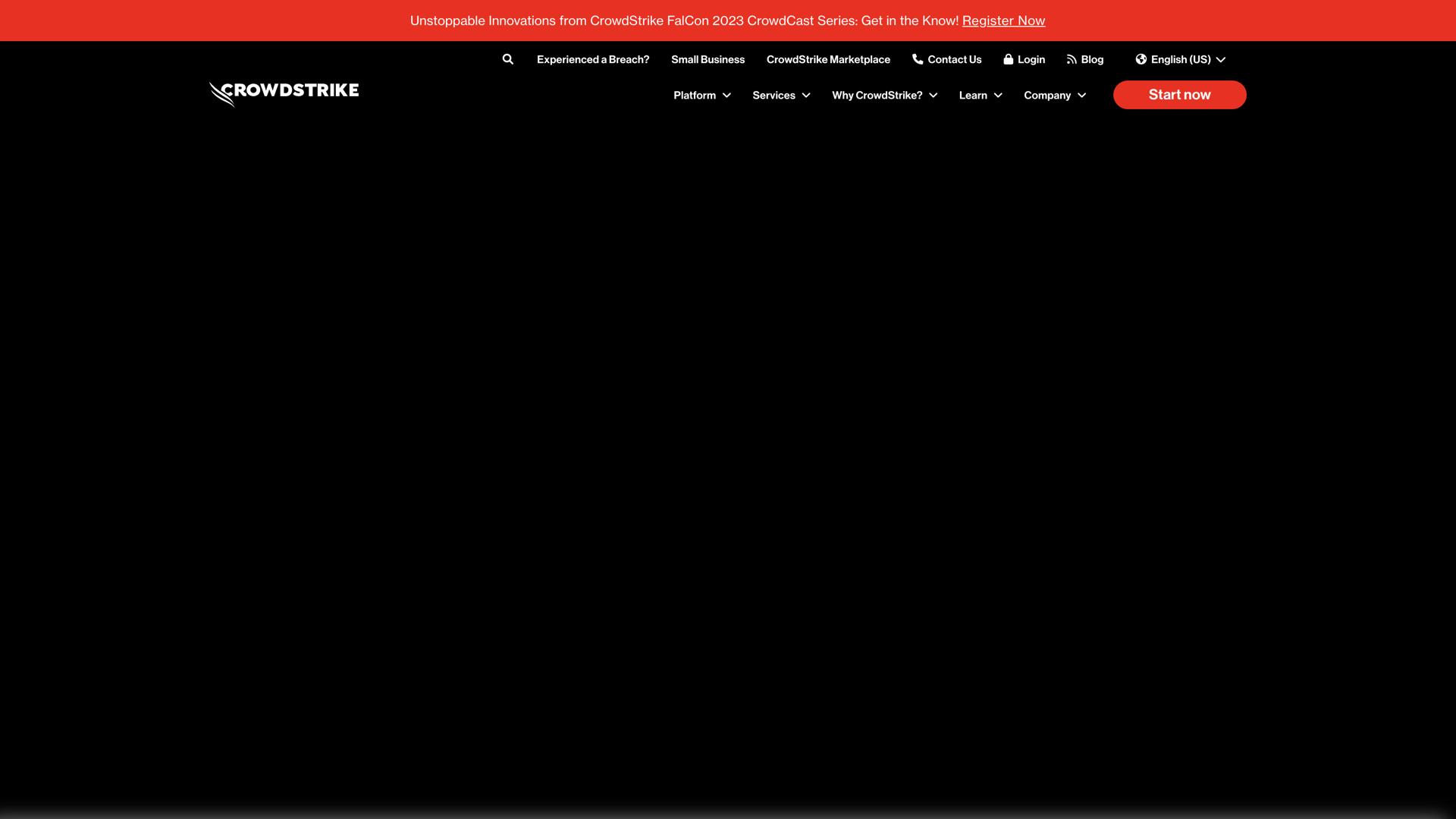This screenshot has height=819, width=1456.
Task: Open the Blog page
Action: [1092, 59]
